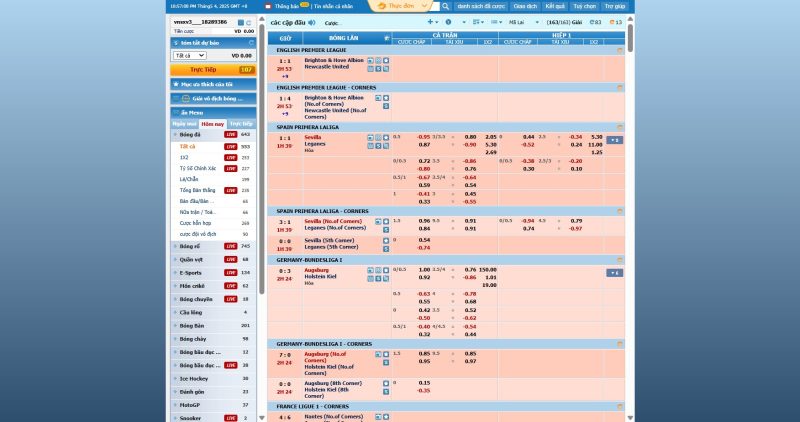Click main odds list scrollbar thumb
This screenshot has width=800, height=422.
630,38
